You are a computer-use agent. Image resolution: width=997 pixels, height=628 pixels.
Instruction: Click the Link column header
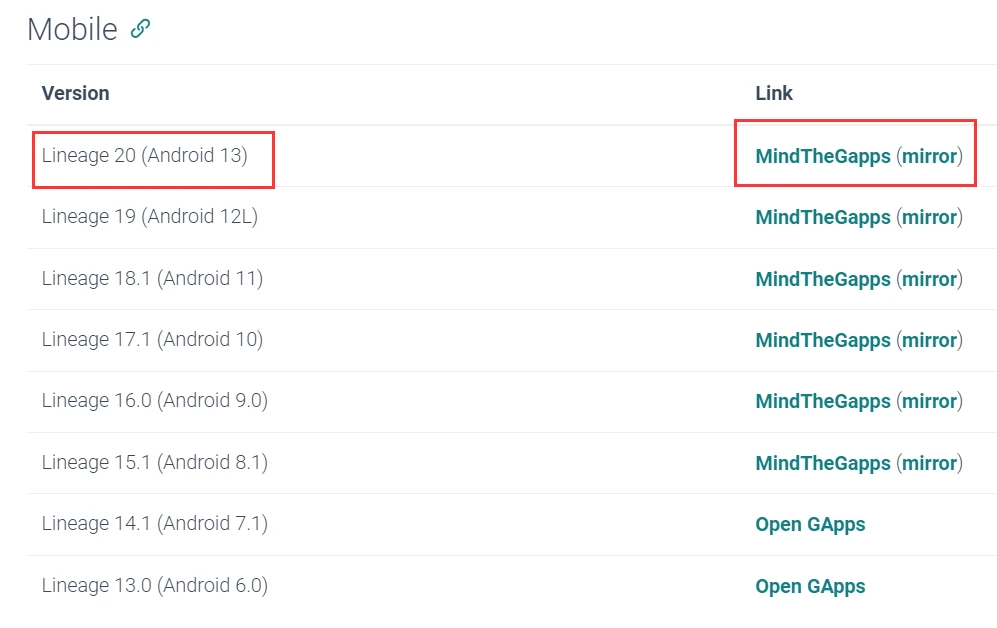coord(774,93)
